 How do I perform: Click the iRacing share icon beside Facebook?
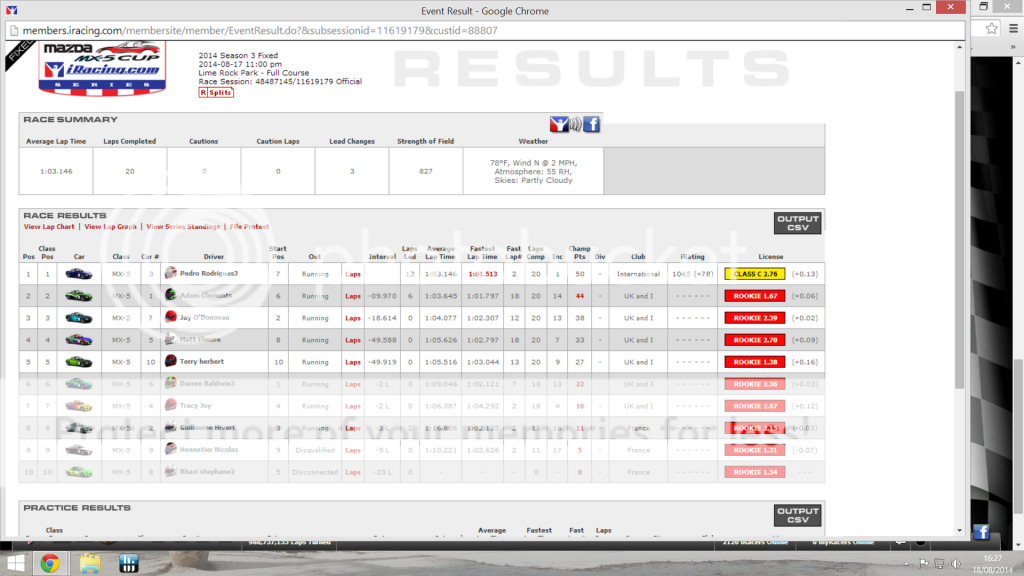point(558,124)
